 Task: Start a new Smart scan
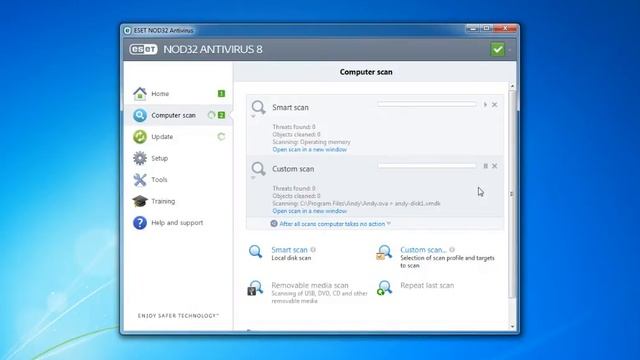pyautogui.click(x=289, y=250)
